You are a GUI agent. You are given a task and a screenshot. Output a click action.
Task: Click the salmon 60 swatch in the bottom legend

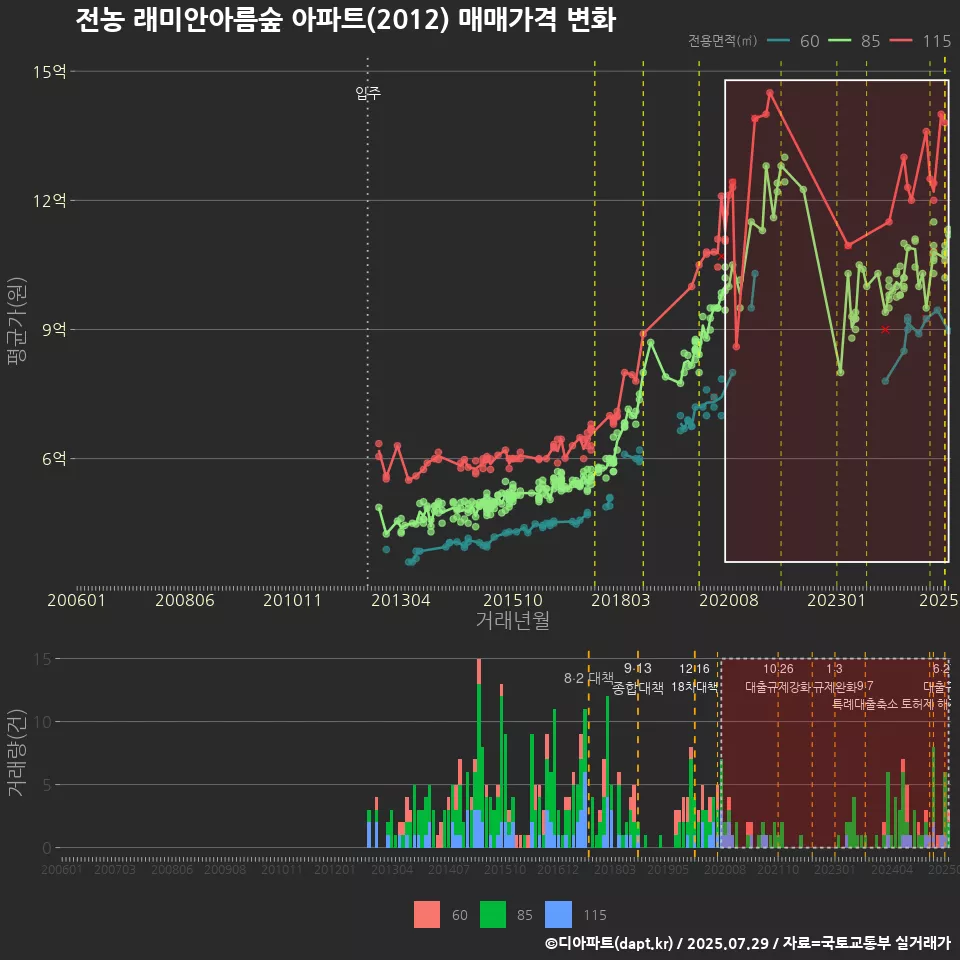[427, 915]
